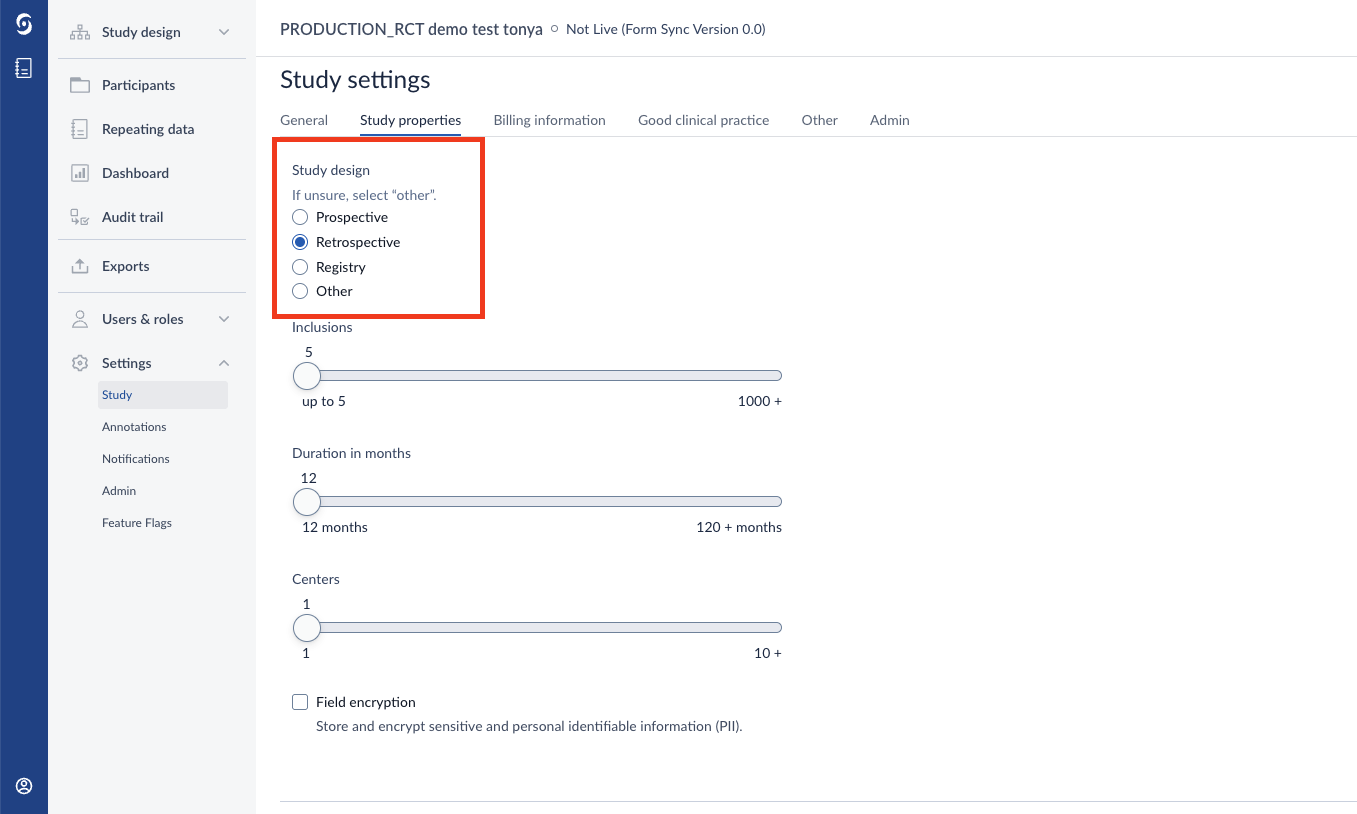This screenshot has width=1357, height=814.
Task: Open Annotations under Settings
Action: (134, 427)
